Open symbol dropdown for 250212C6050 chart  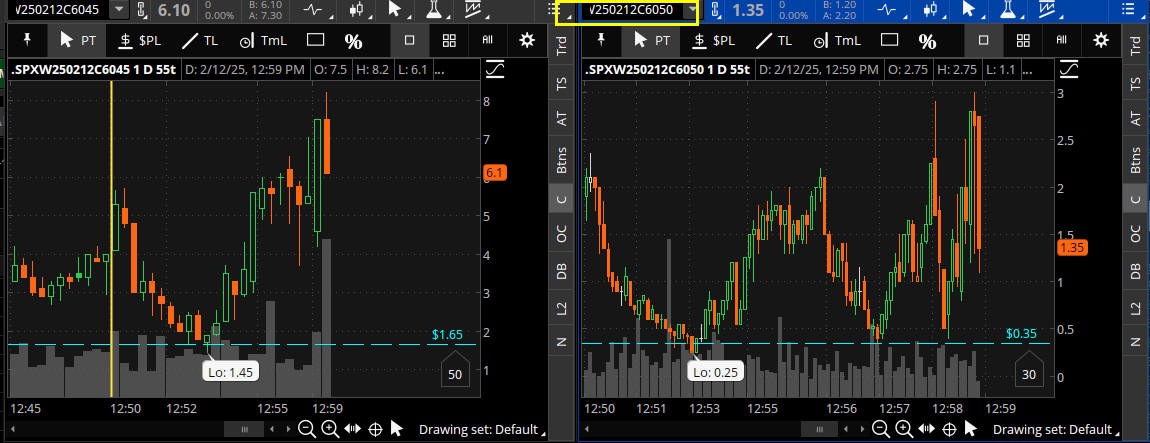[x=691, y=10]
